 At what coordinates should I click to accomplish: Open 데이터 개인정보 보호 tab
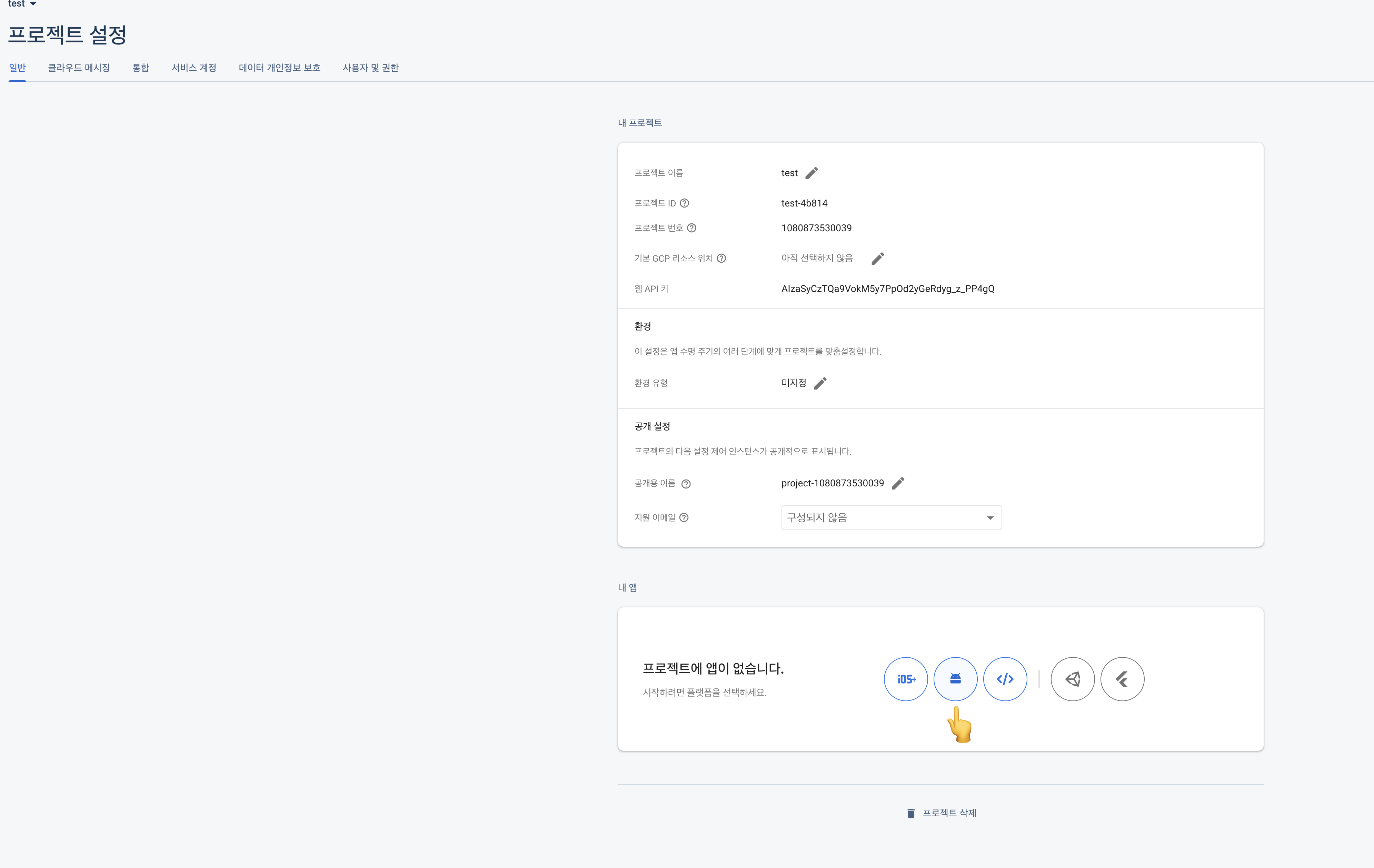tap(279, 68)
